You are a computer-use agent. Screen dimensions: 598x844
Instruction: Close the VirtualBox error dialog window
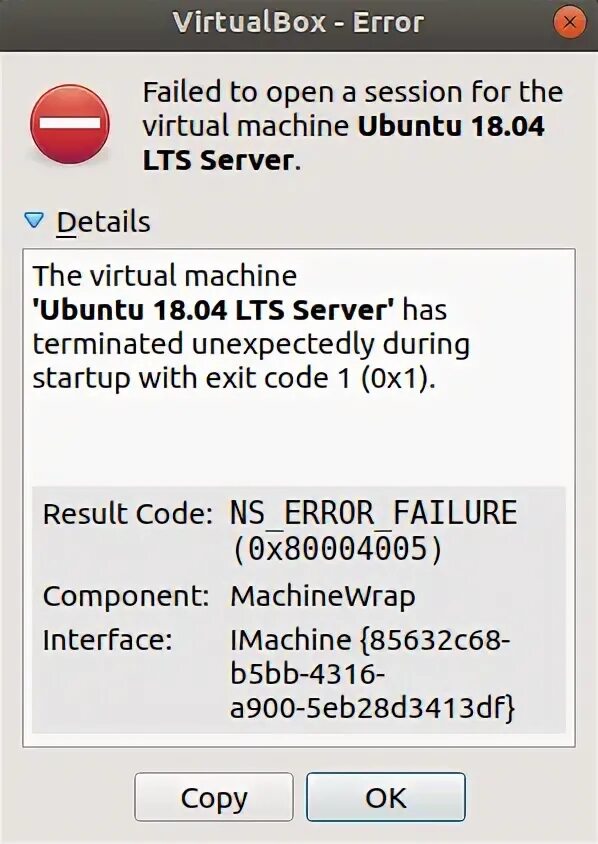[x=569, y=22]
